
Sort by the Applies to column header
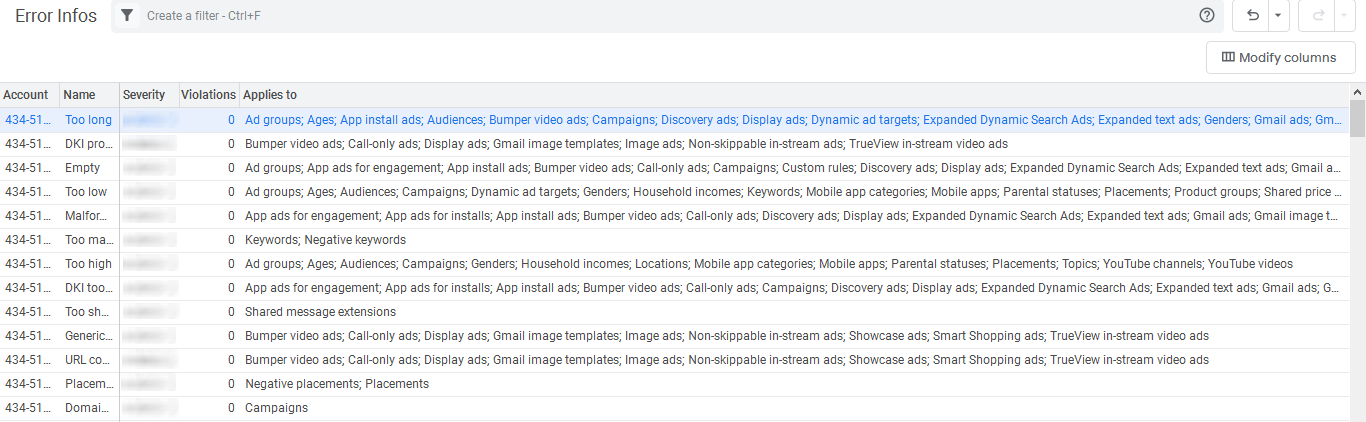(x=795, y=95)
